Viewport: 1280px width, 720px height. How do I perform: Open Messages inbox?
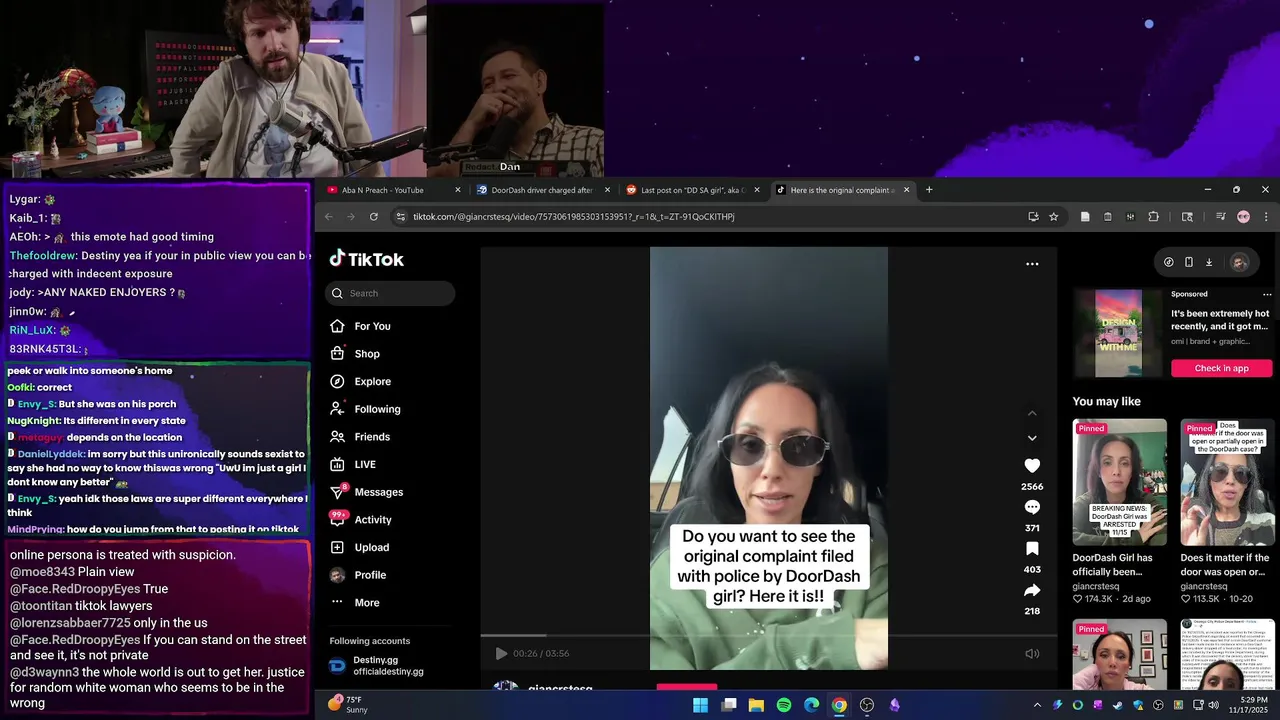pyautogui.click(x=367, y=492)
